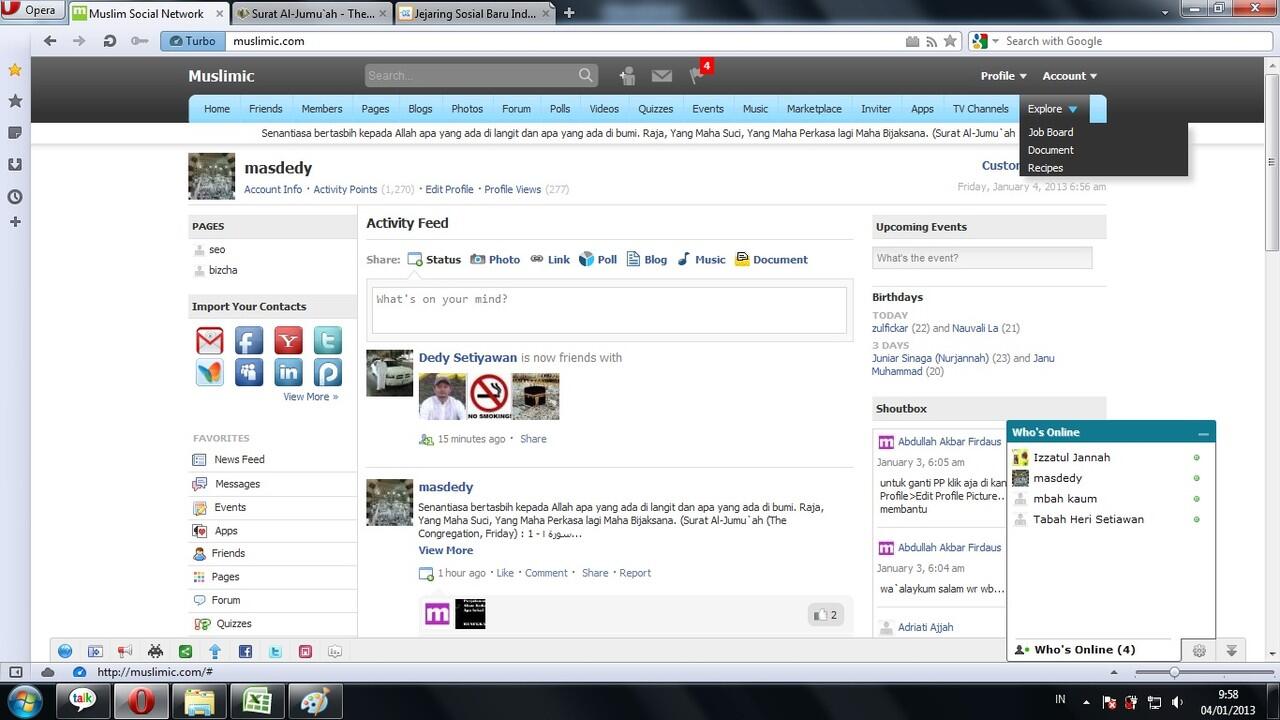This screenshot has height=720, width=1280.
Task: Open the seo page in Pages sidebar
Action: tap(217, 250)
